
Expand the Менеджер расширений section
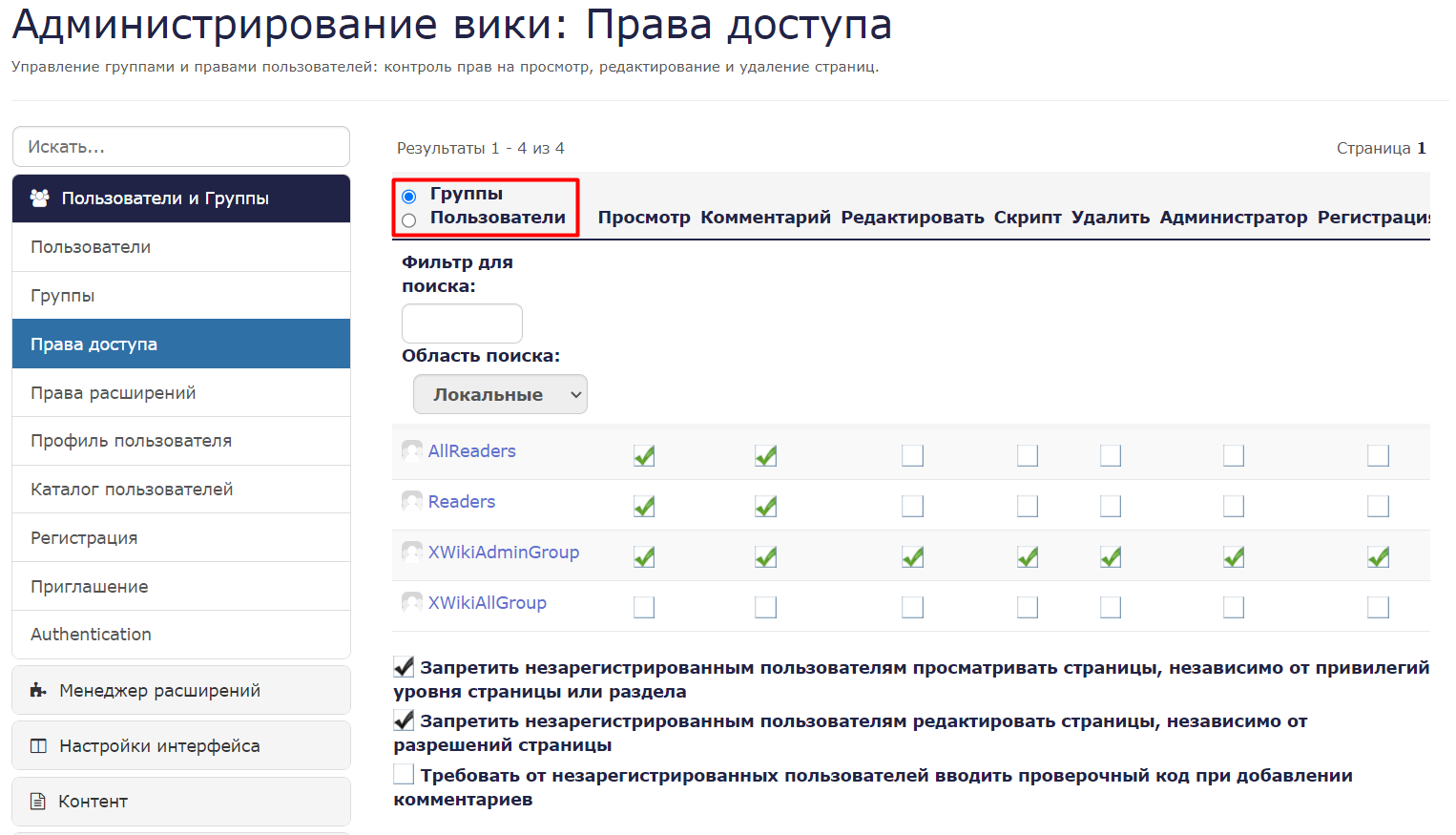[181, 690]
